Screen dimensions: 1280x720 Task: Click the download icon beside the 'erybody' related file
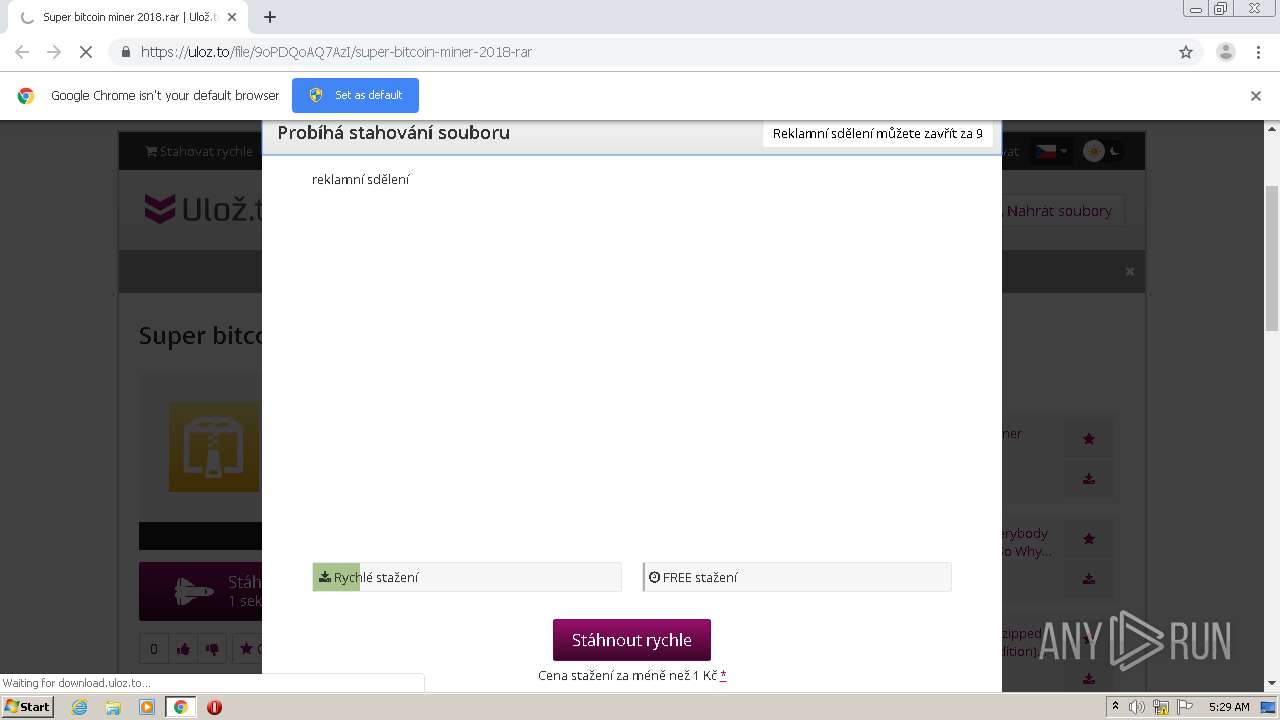1089,579
